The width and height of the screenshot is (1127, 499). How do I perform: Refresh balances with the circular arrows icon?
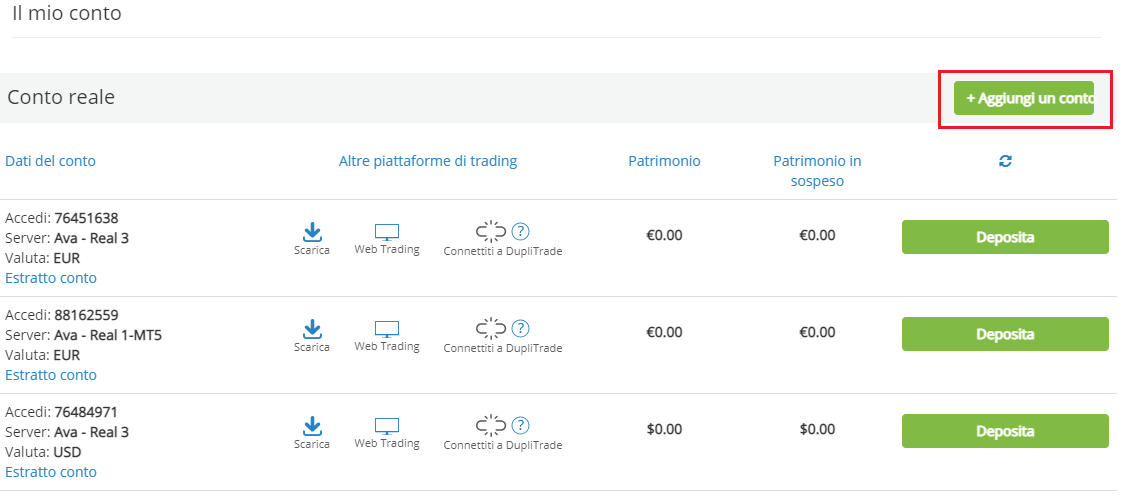click(x=1006, y=162)
